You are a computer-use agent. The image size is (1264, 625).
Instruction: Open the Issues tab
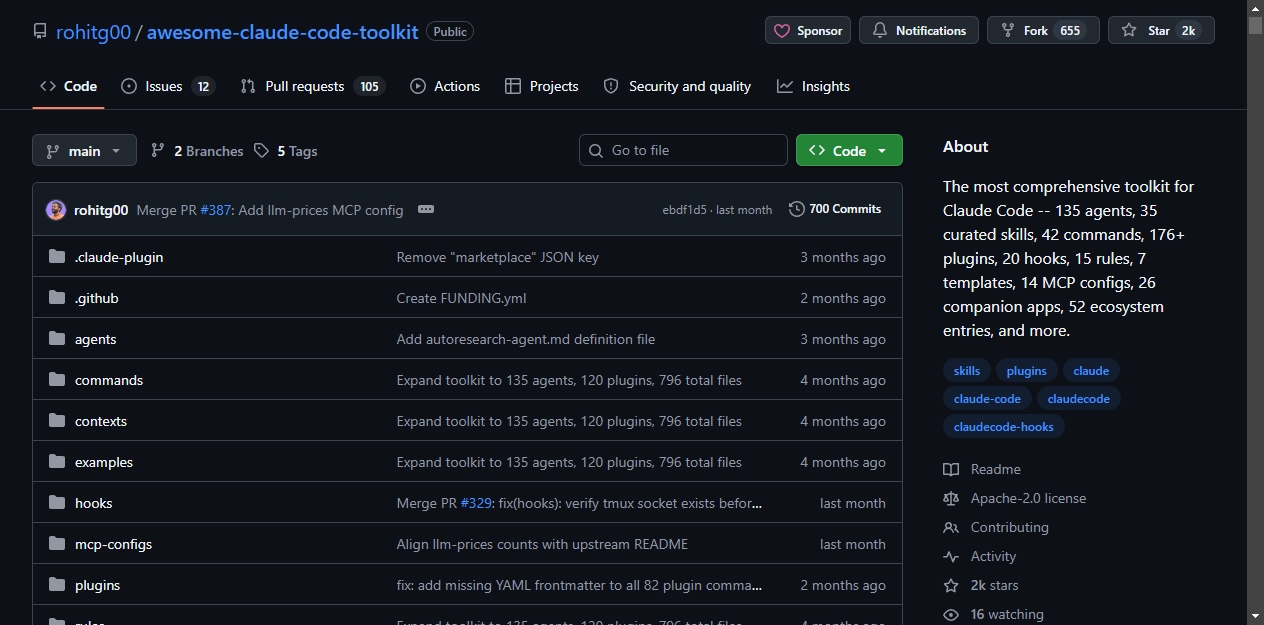click(x=168, y=86)
